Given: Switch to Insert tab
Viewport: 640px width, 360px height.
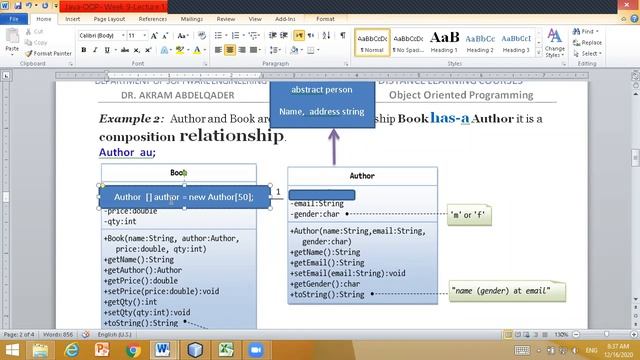Looking at the screenshot, I should click(x=72, y=19).
